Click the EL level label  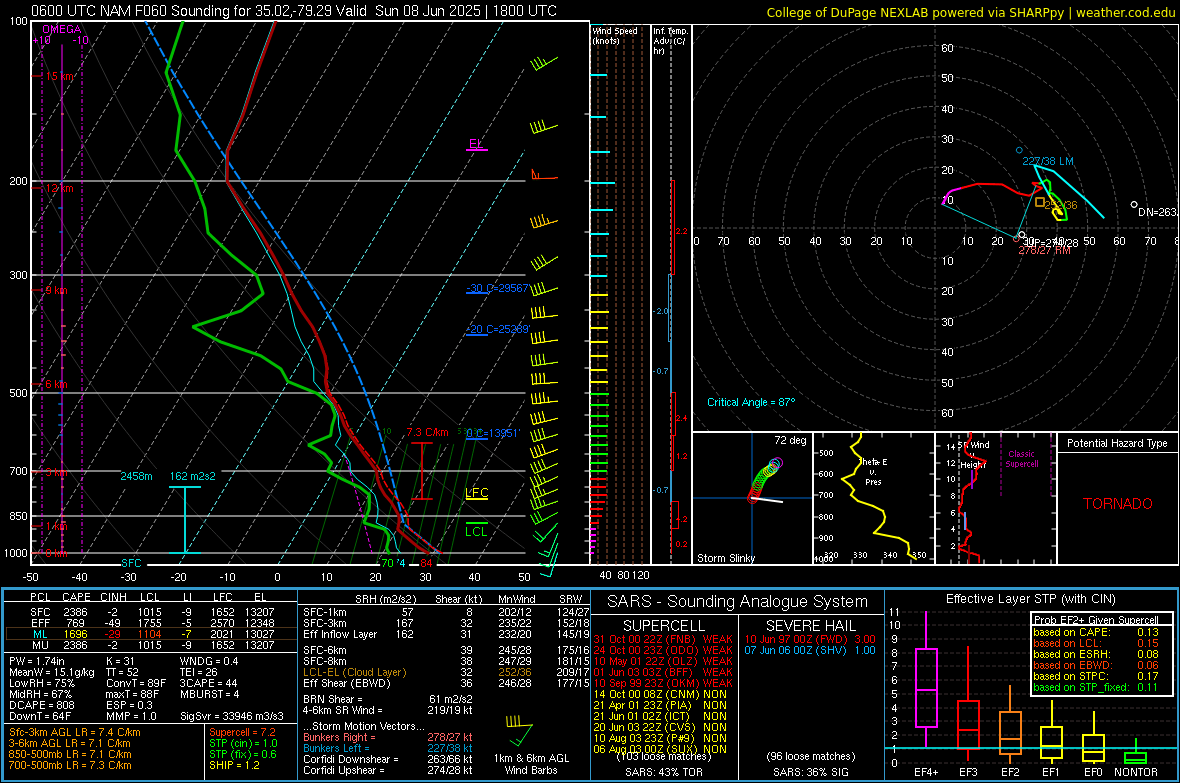(476, 143)
